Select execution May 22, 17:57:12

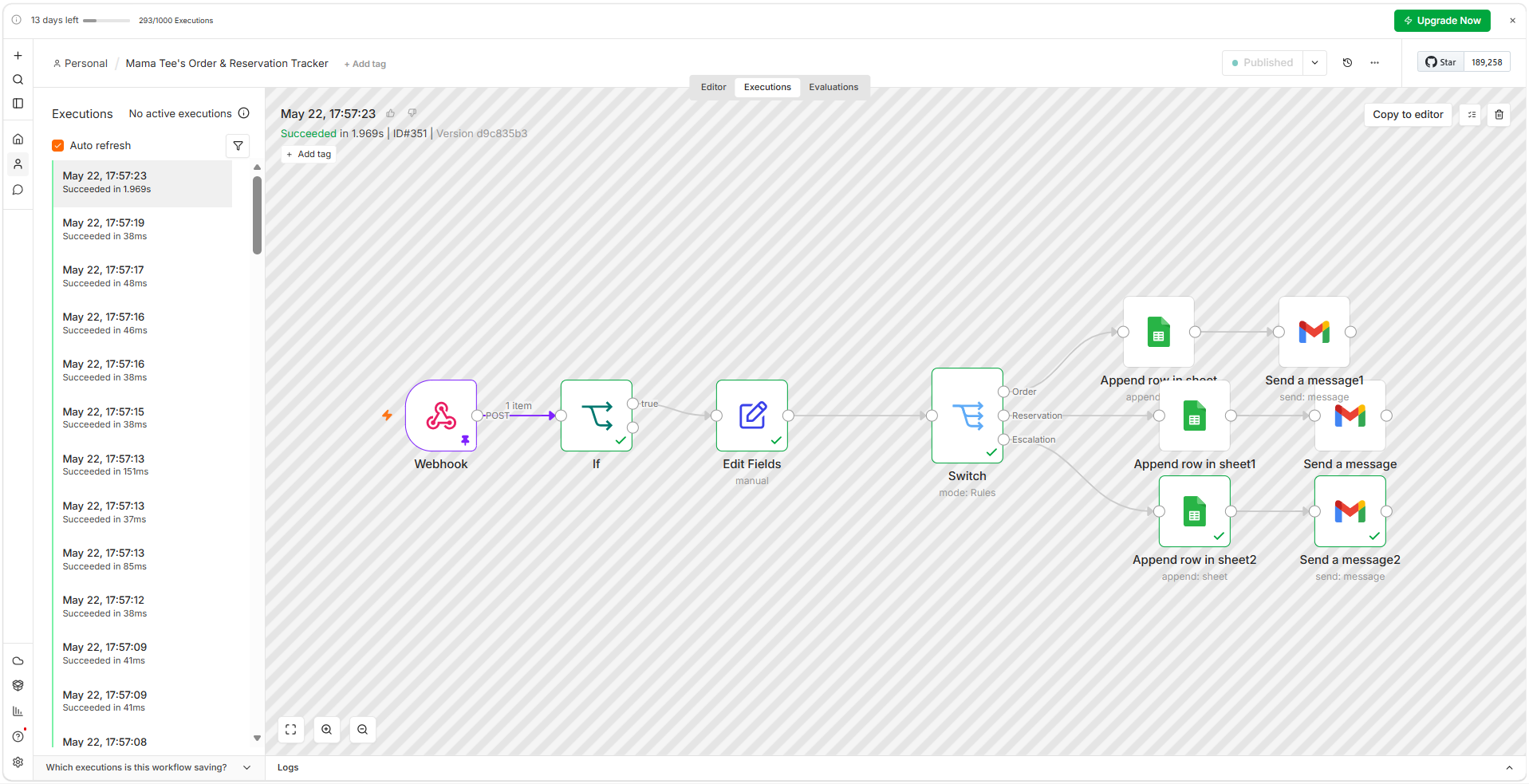coord(143,607)
